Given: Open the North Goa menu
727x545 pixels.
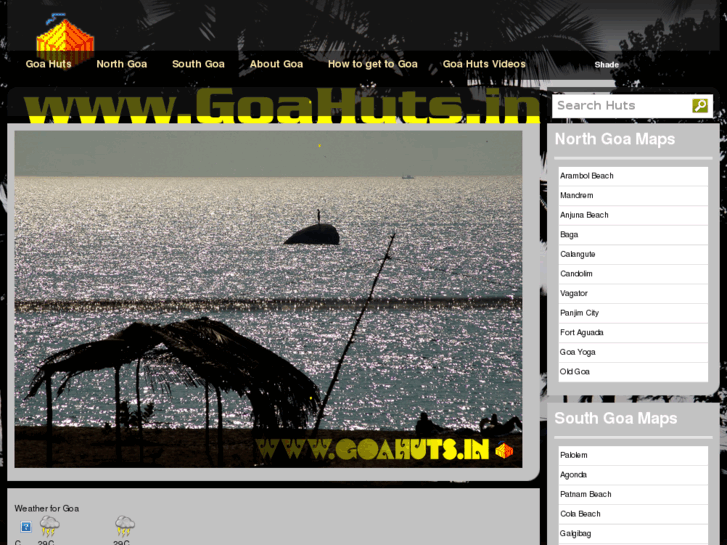Looking at the screenshot, I should coord(121,64).
